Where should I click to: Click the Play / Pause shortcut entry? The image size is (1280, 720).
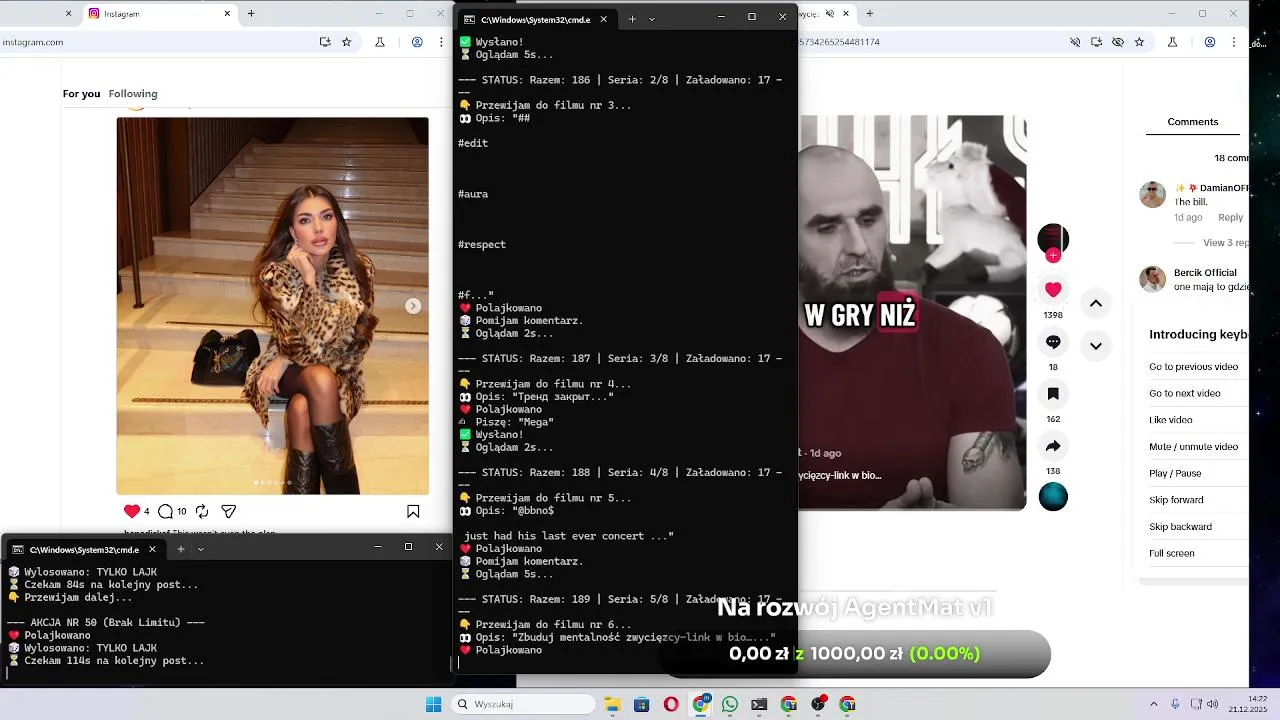coord(1175,473)
